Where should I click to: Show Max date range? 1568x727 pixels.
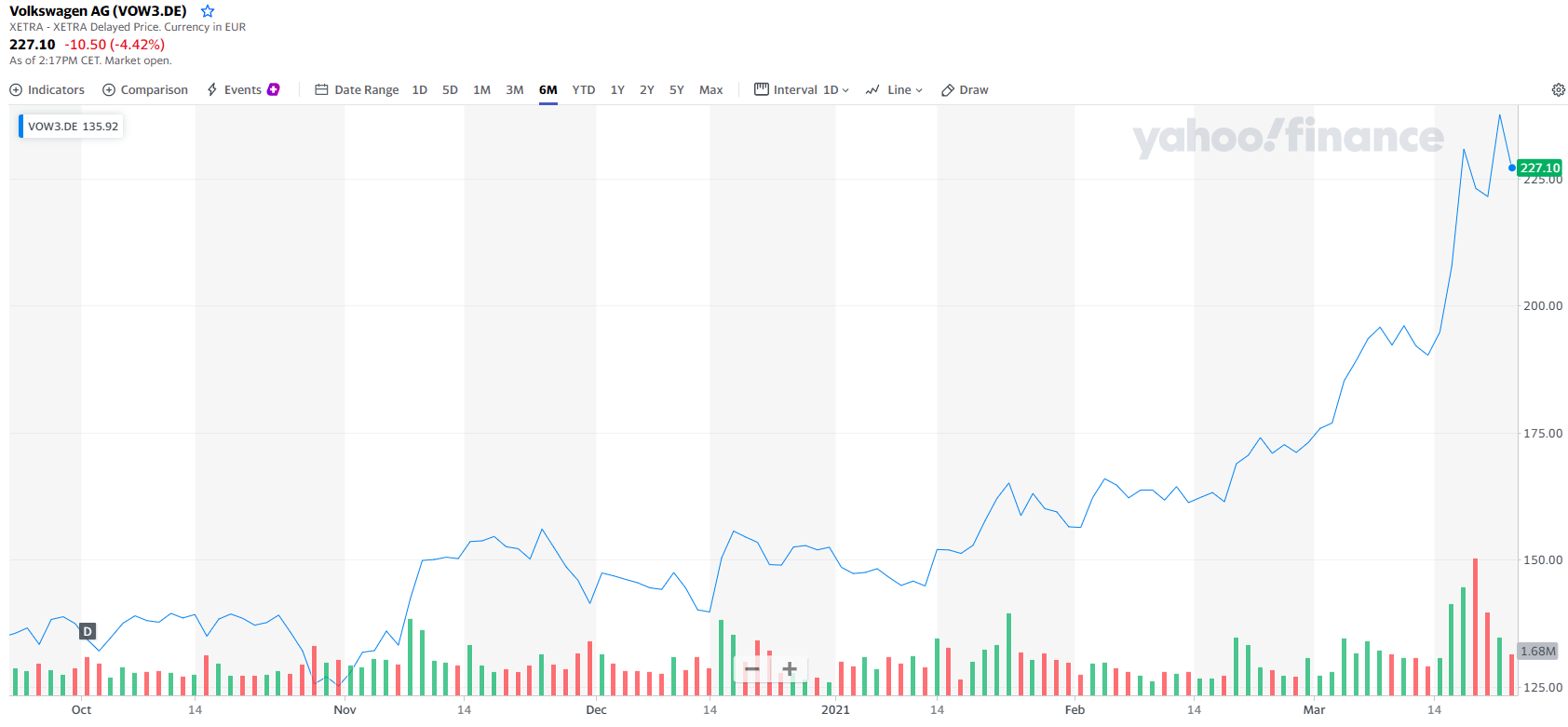click(x=710, y=90)
